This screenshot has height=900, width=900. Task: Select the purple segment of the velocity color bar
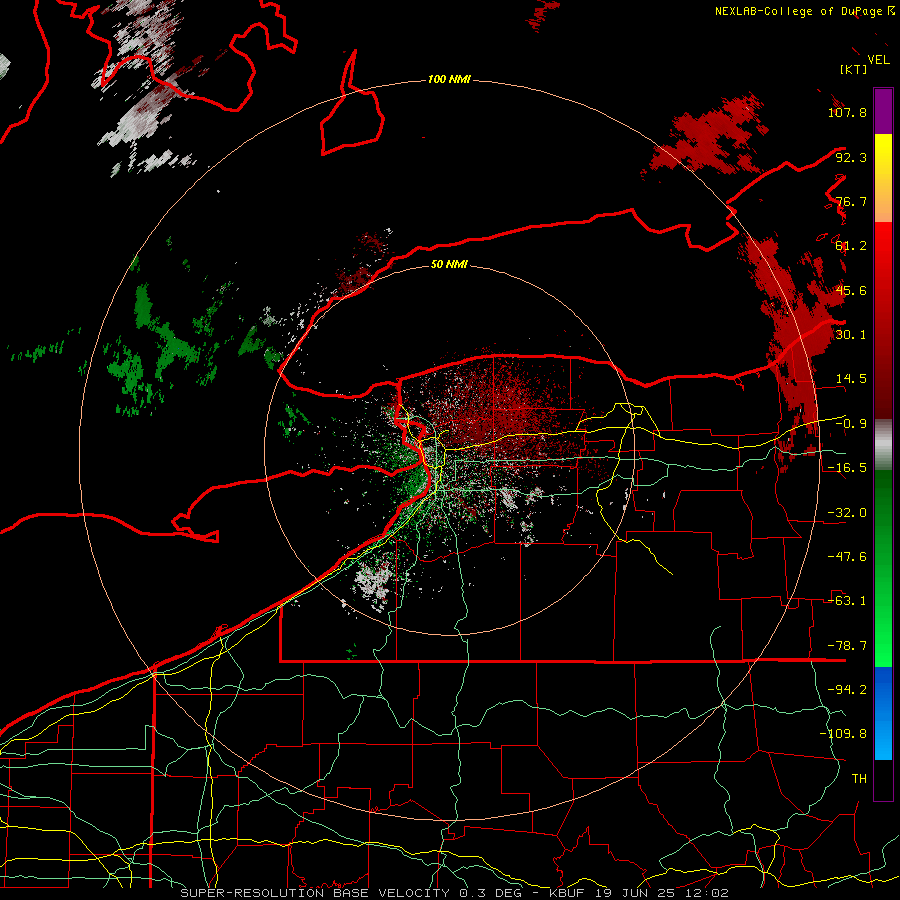point(883,111)
